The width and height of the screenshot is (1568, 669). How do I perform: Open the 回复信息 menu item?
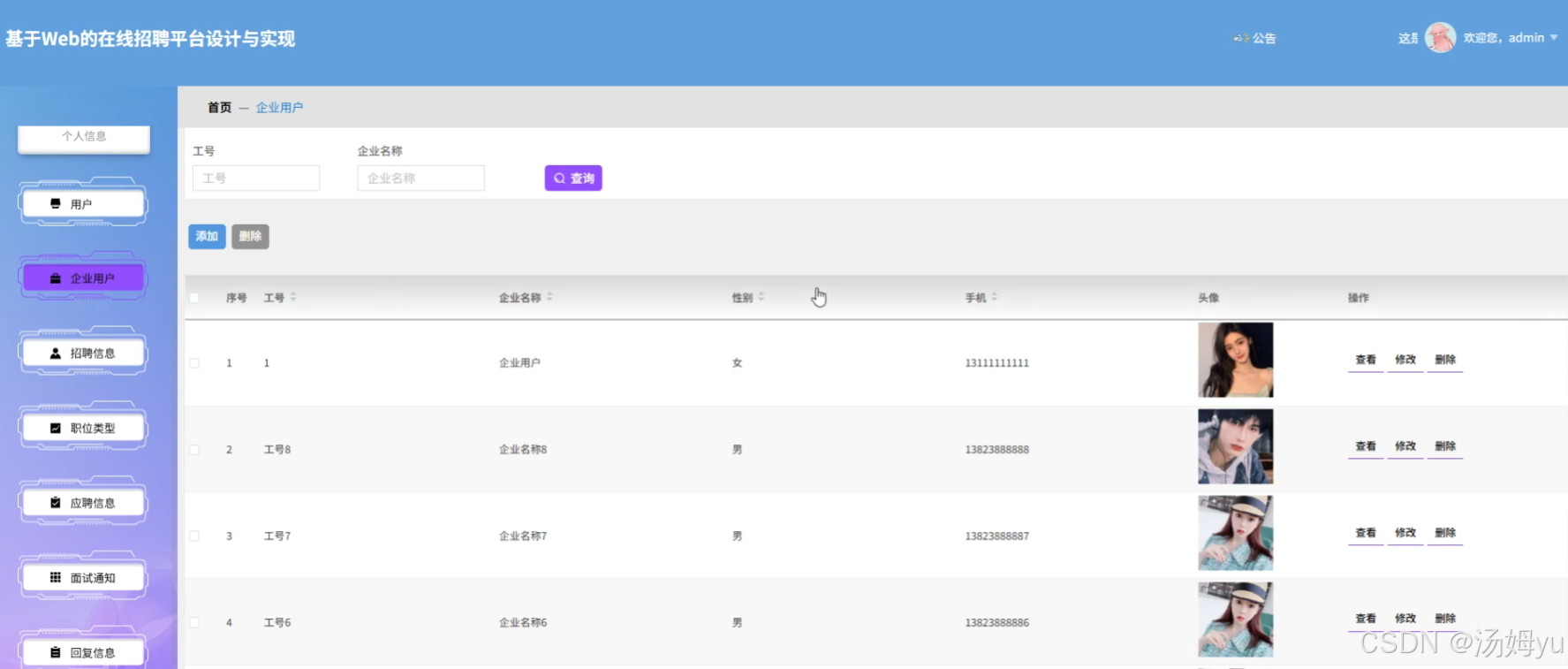pos(83,653)
